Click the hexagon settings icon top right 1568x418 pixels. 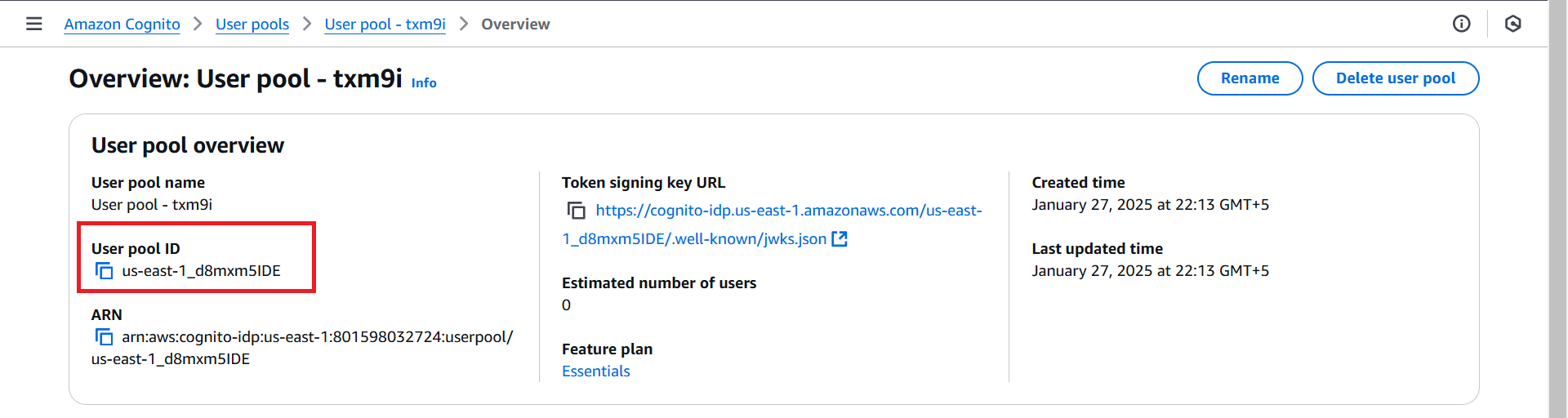[1513, 24]
